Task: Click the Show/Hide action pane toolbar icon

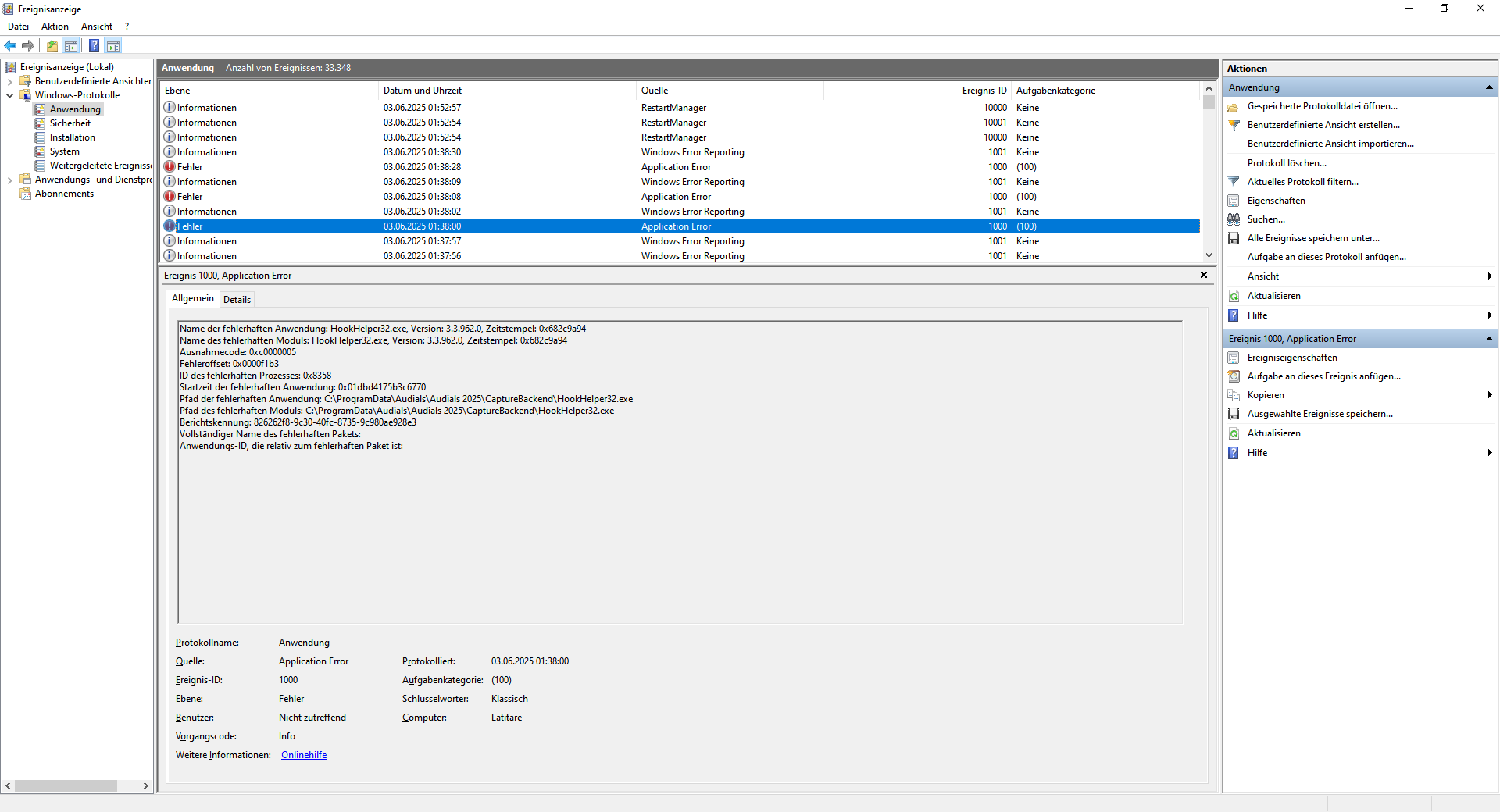Action: point(113,45)
